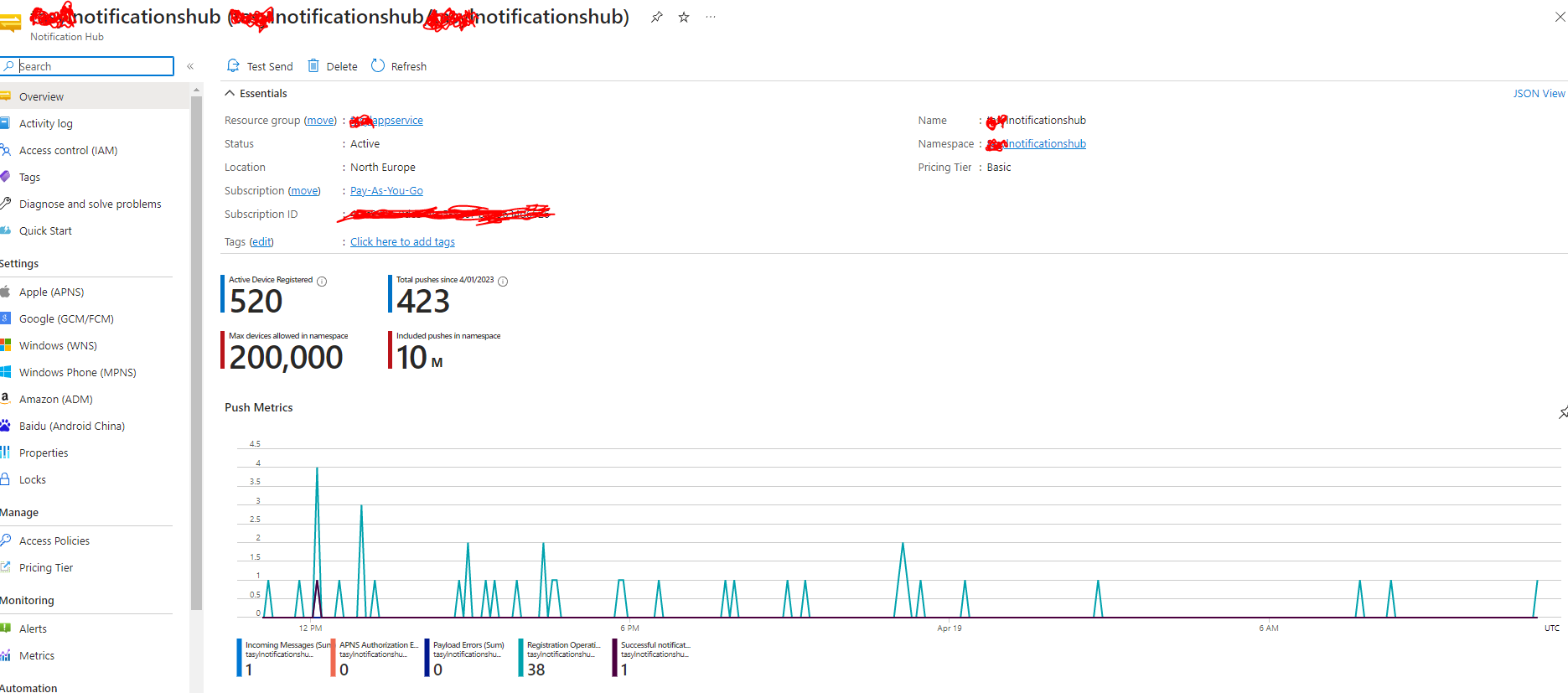The height and width of the screenshot is (693, 1568).
Task: Click the Windows (WNS) icon
Action: (x=6, y=345)
